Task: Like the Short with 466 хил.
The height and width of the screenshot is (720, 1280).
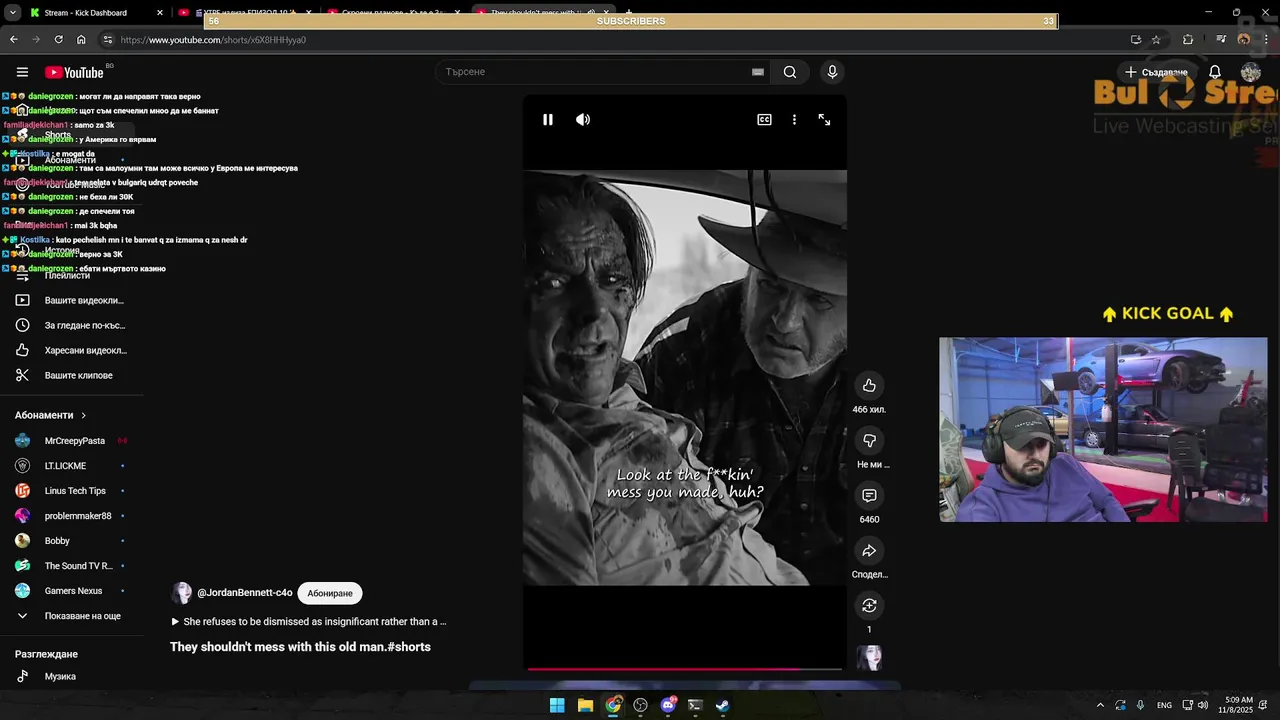Action: (x=869, y=386)
